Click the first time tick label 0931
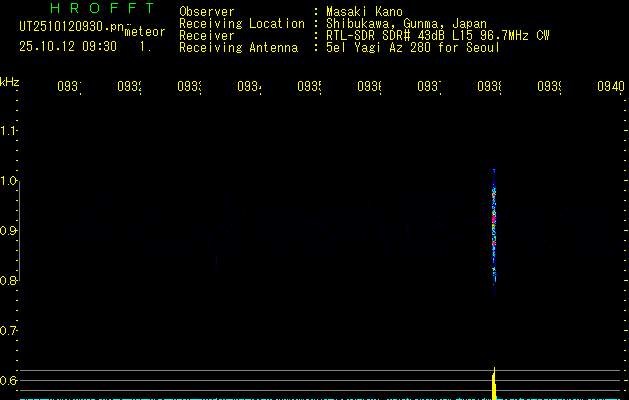 [x=69, y=86]
